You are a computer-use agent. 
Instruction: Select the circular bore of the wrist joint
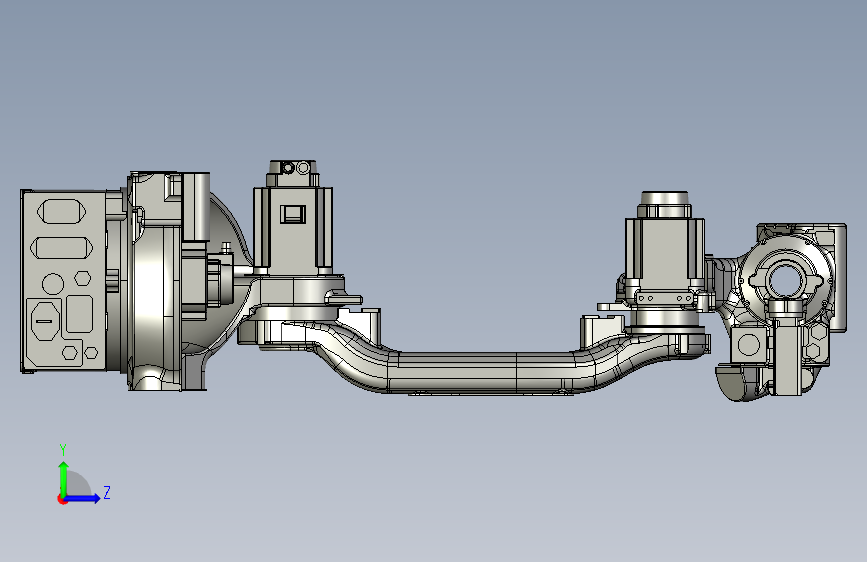tap(785, 281)
